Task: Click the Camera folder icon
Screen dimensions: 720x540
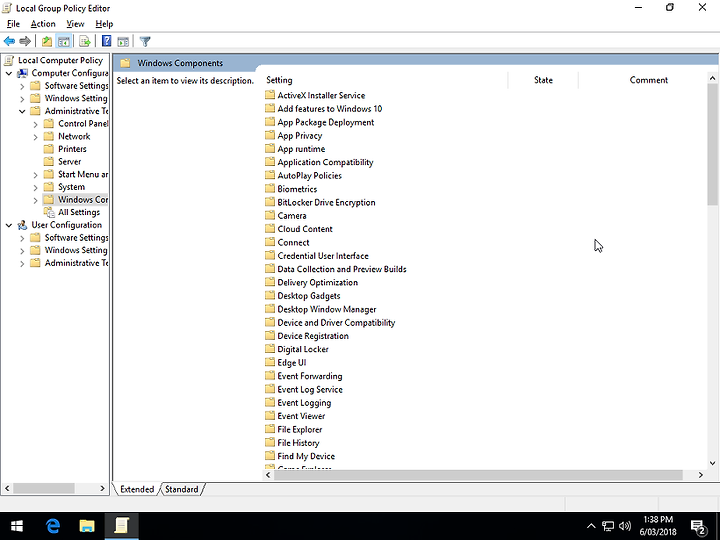Action: click(270, 215)
